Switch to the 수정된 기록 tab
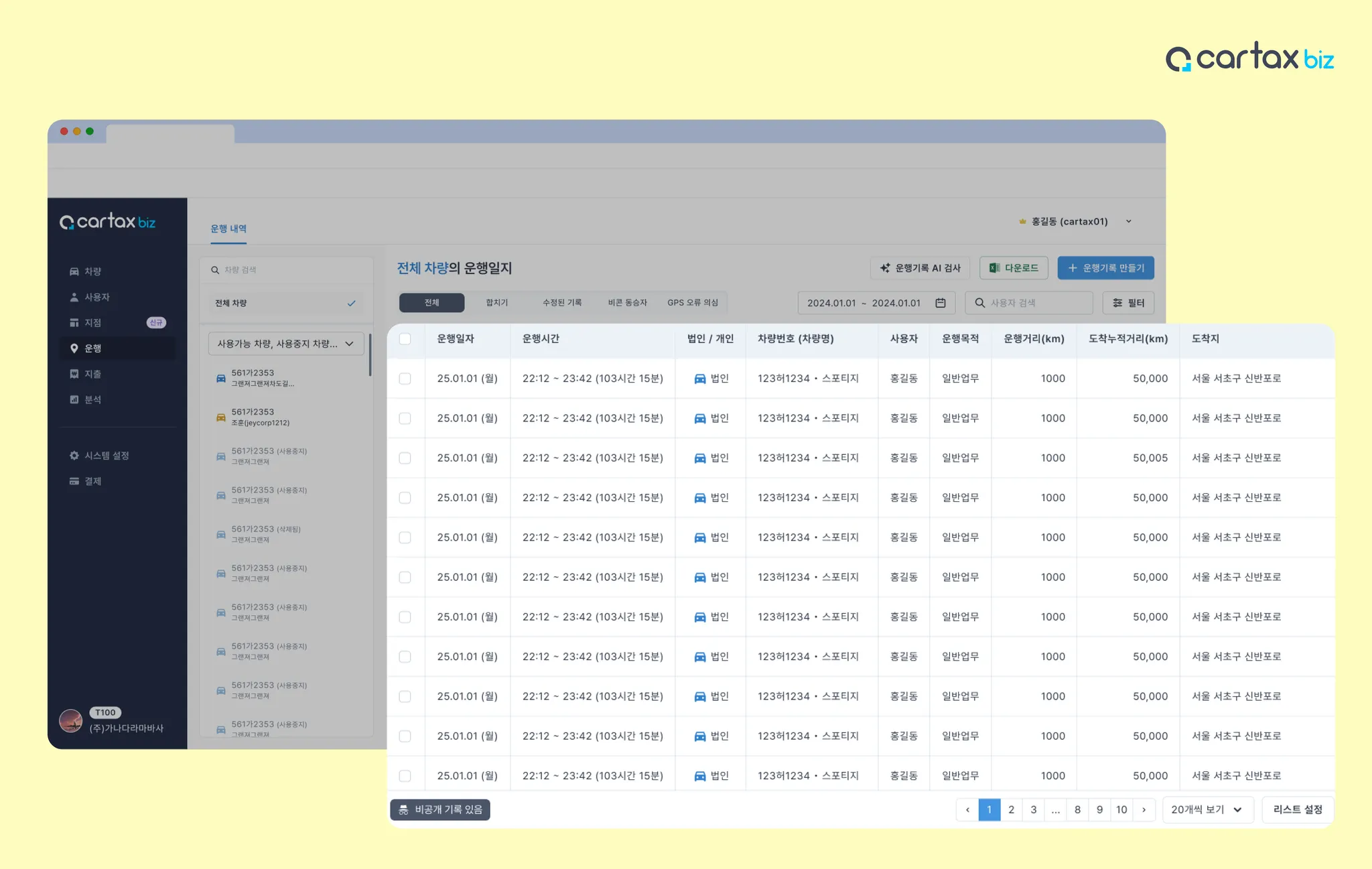The width and height of the screenshot is (1372, 869). pyautogui.click(x=562, y=303)
